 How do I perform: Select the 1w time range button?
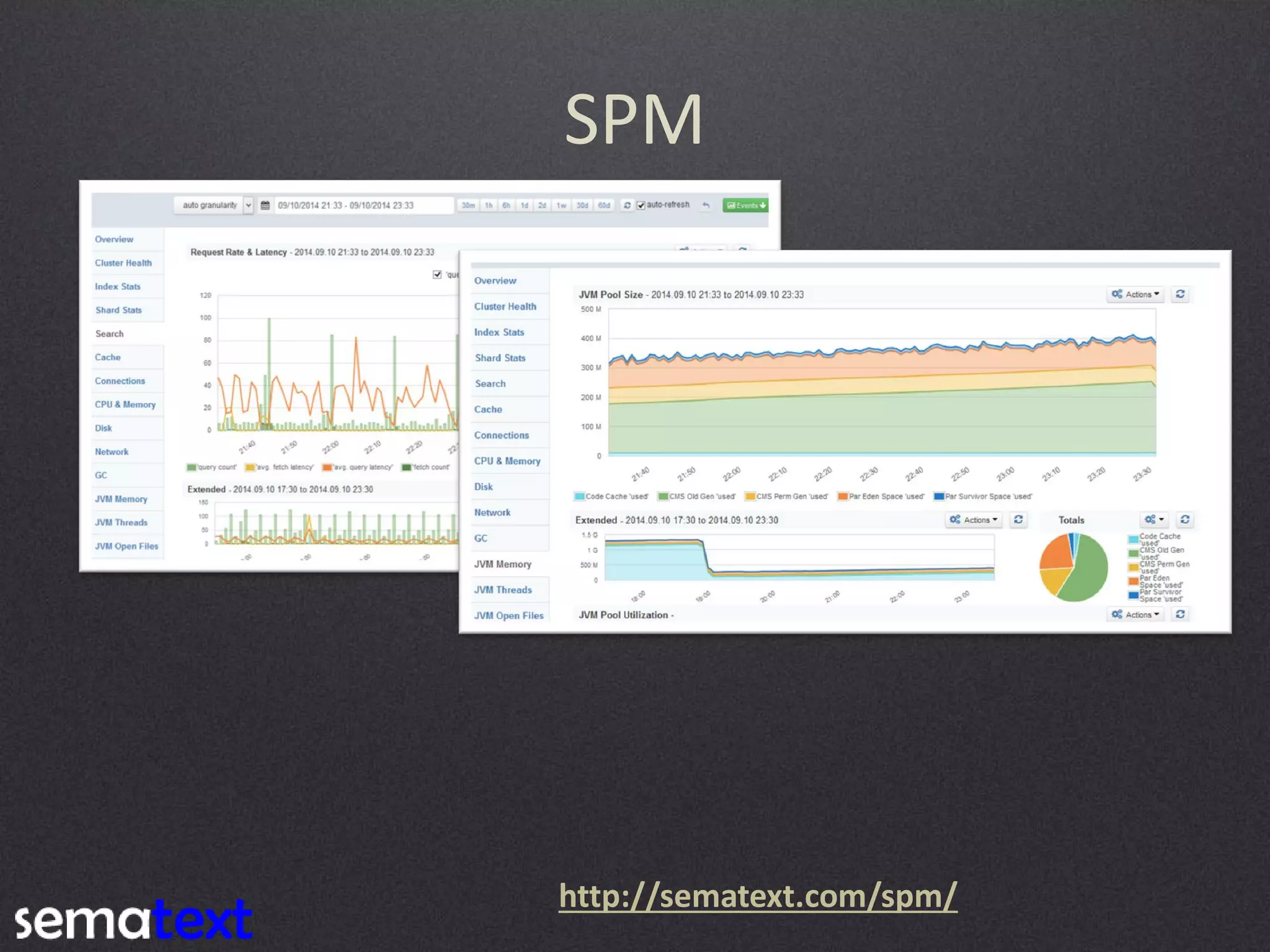[x=562, y=205]
